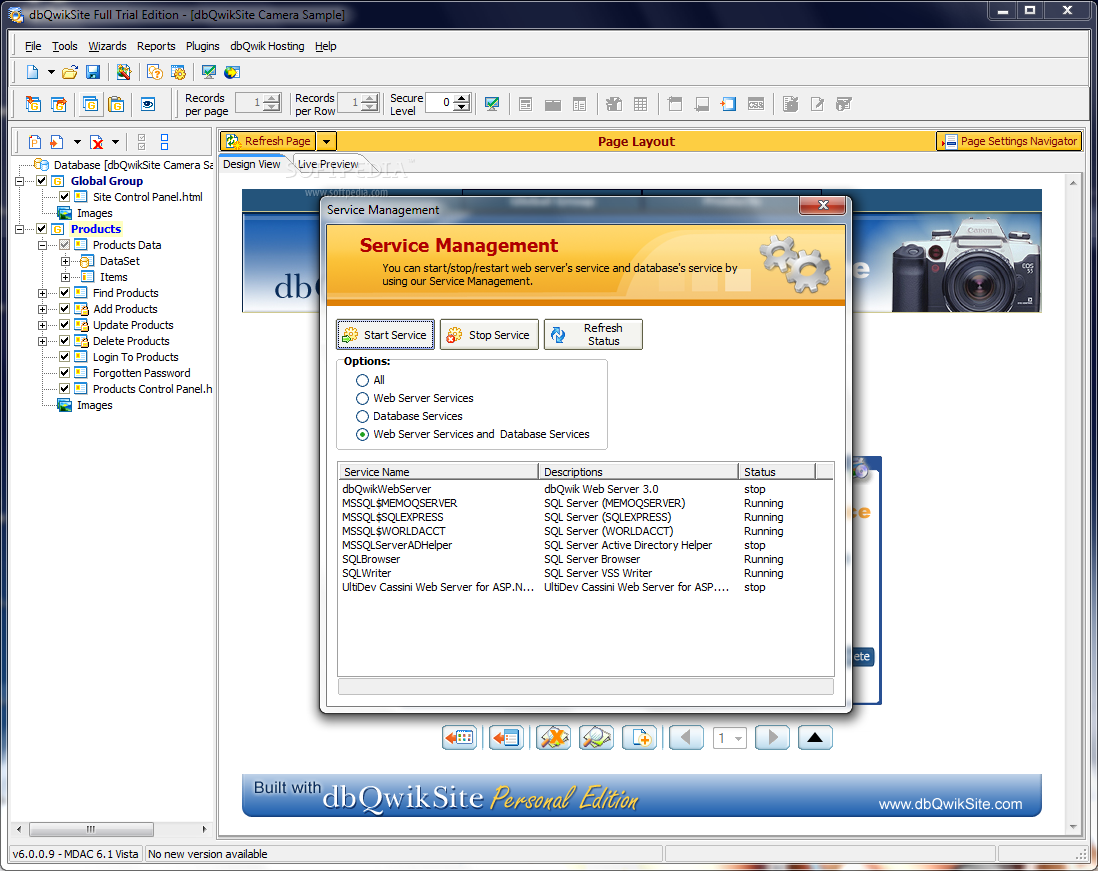Click the Stop Service button
Image resolution: width=1098 pixels, height=871 pixels.
point(489,335)
